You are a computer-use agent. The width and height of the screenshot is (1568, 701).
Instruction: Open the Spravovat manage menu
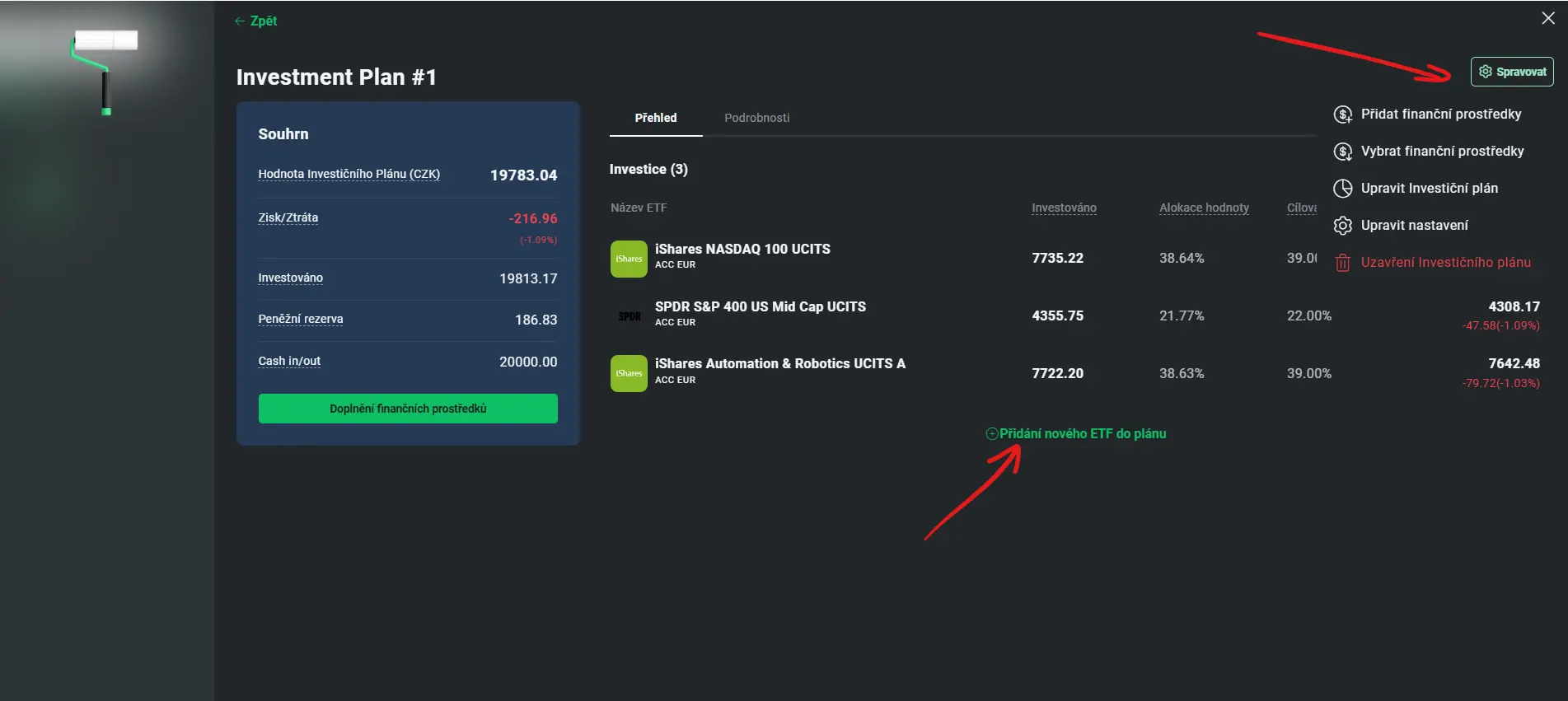[1512, 72]
